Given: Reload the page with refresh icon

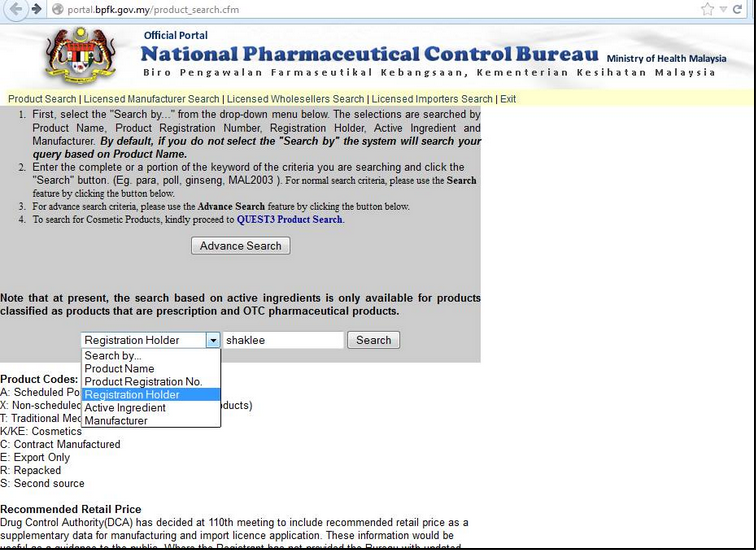Looking at the screenshot, I should pos(737,9).
